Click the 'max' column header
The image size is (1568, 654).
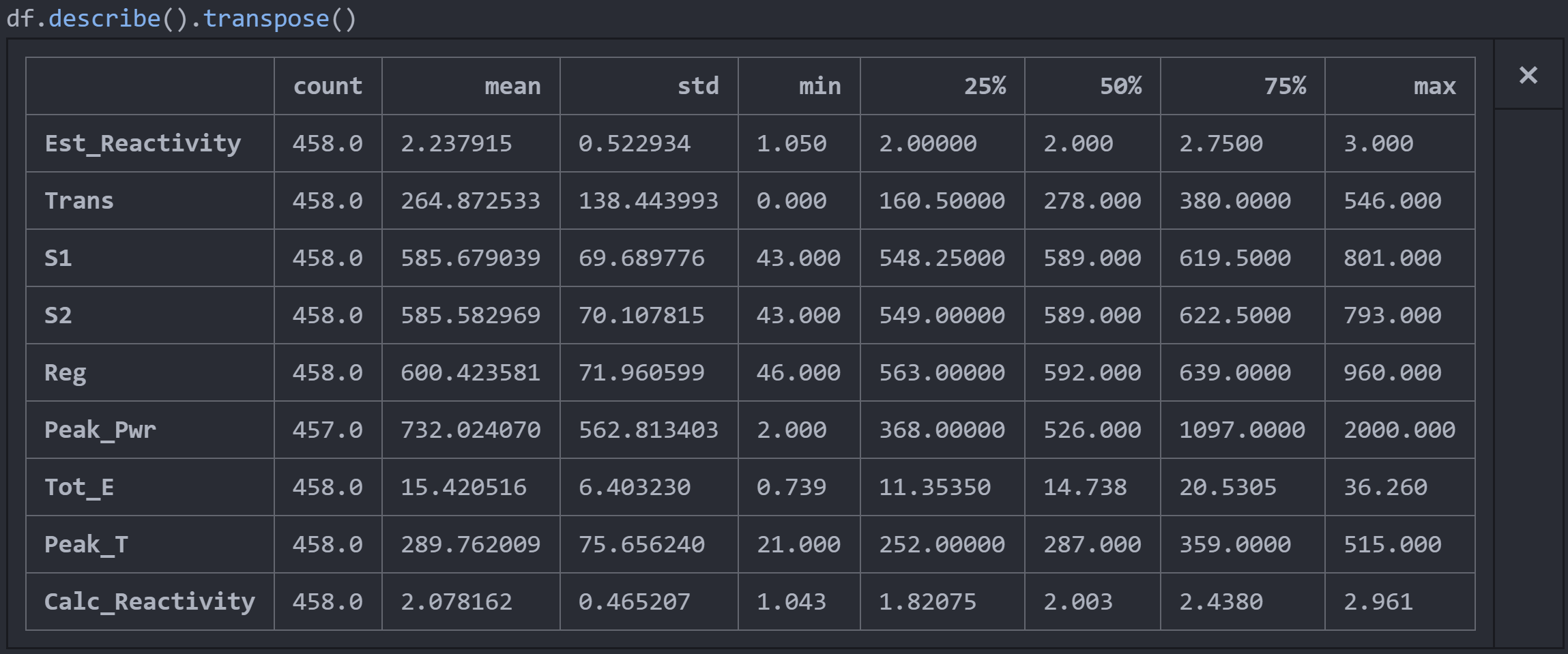pos(1434,86)
